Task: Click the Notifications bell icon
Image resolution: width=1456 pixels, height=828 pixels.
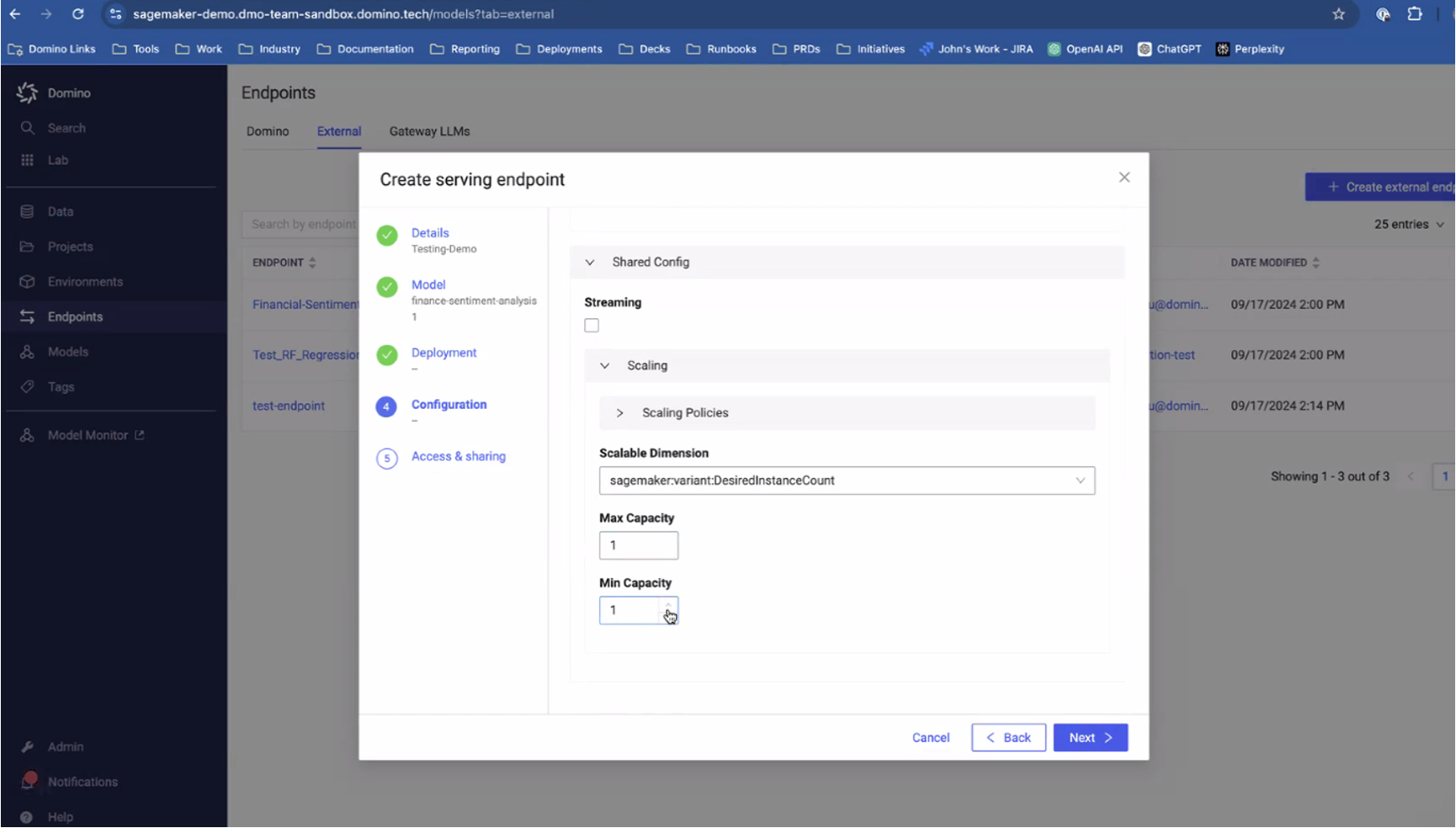Action: coord(28,781)
